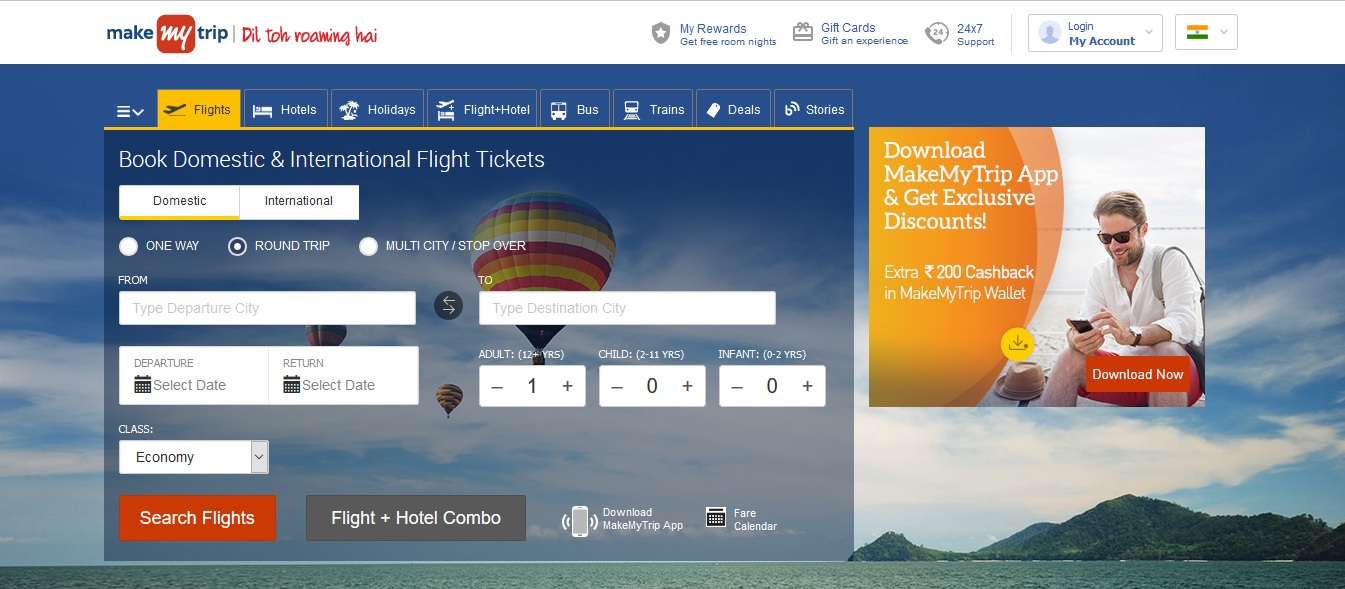The width and height of the screenshot is (1345, 589).
Task: Choose the ROUND TRIP radio button
Action: click(237, 246)
